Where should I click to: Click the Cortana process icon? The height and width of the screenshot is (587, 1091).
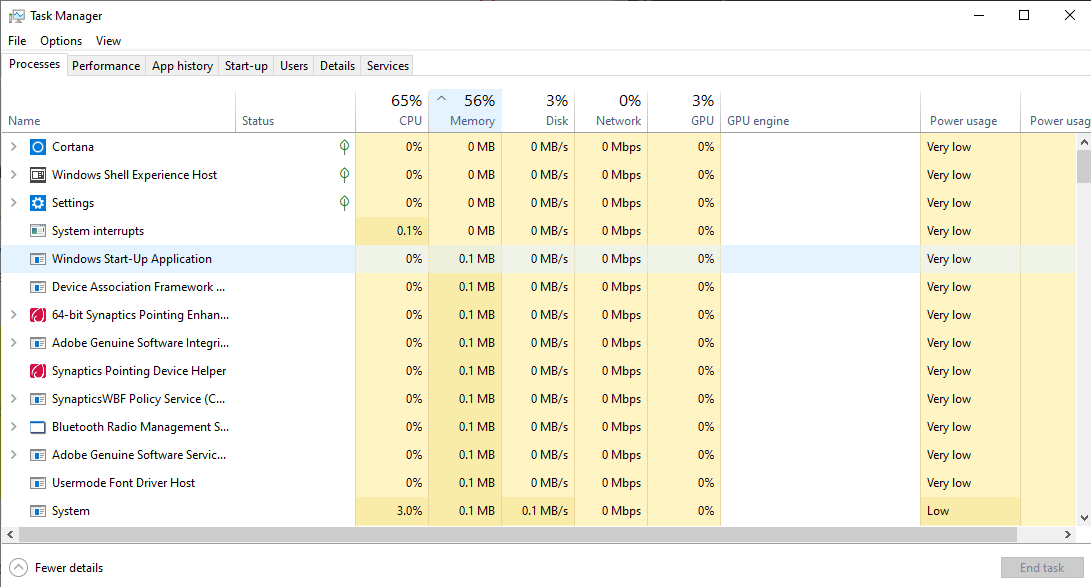tap(38, 147)
